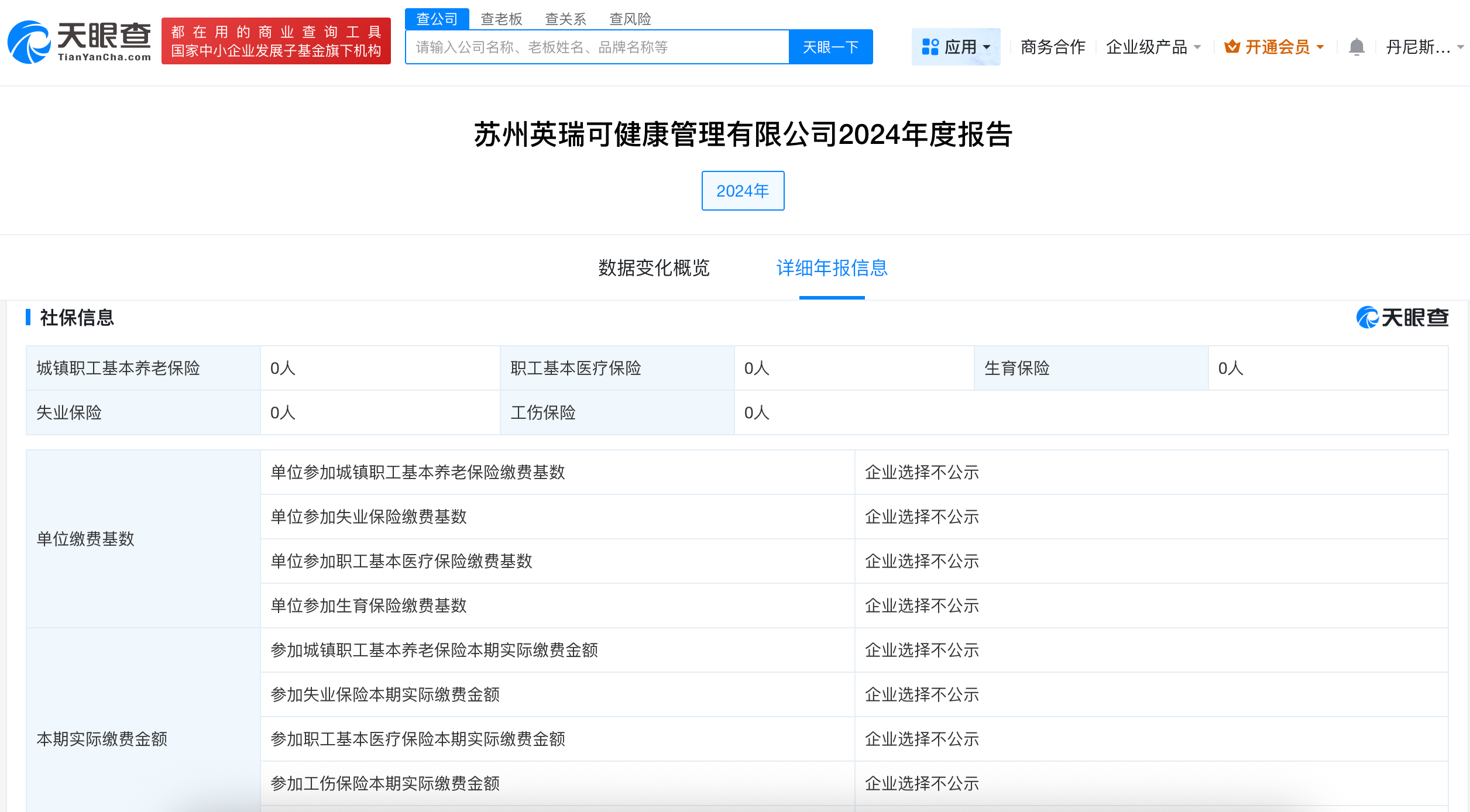Open the 商务合作 link
The height and width of the screenshot is (812, 1470).
coord(1053,47)
